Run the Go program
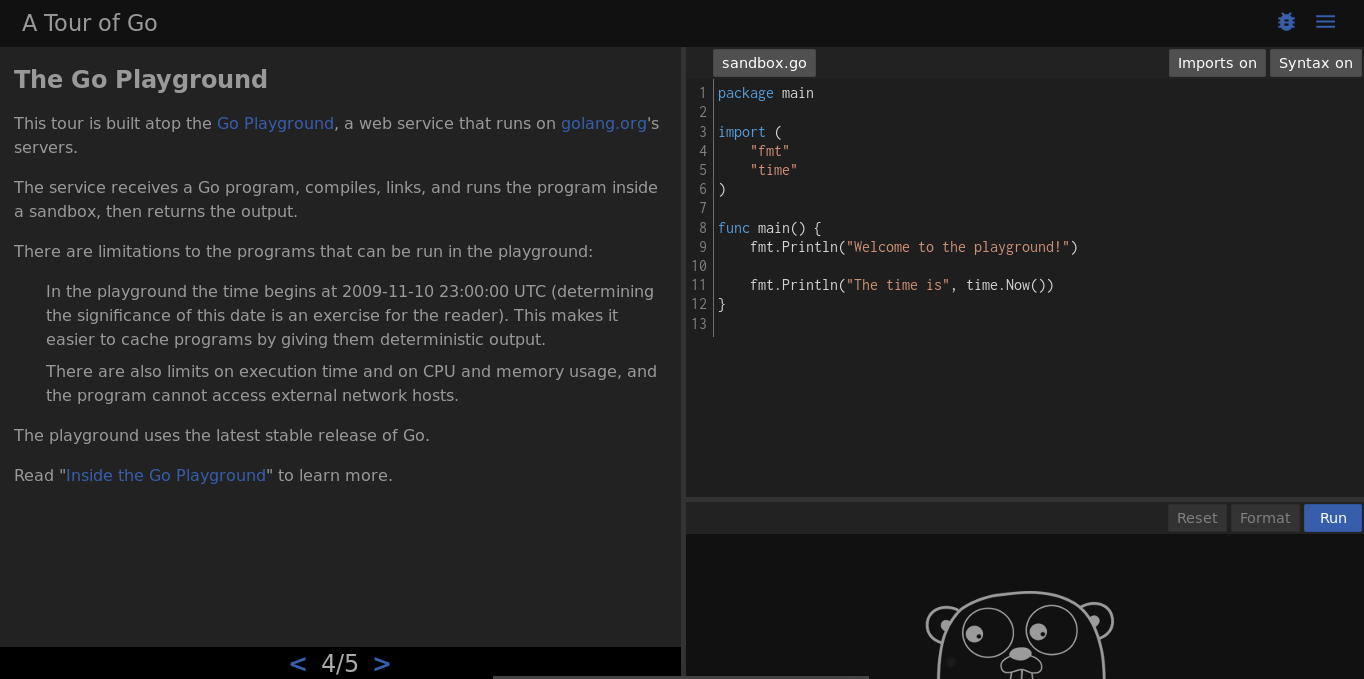Screen dimensions: 1364x679 [1333, 517]
